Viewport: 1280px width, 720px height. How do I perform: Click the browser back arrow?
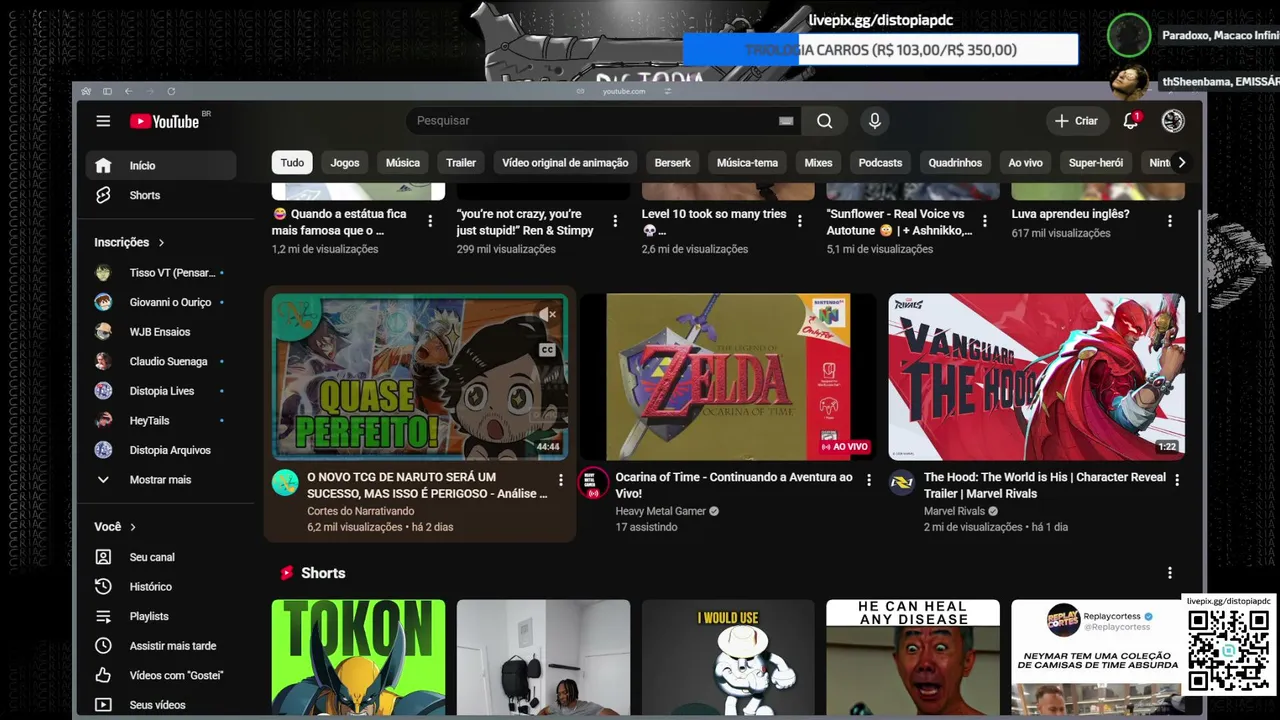click(x=128, y=91)
